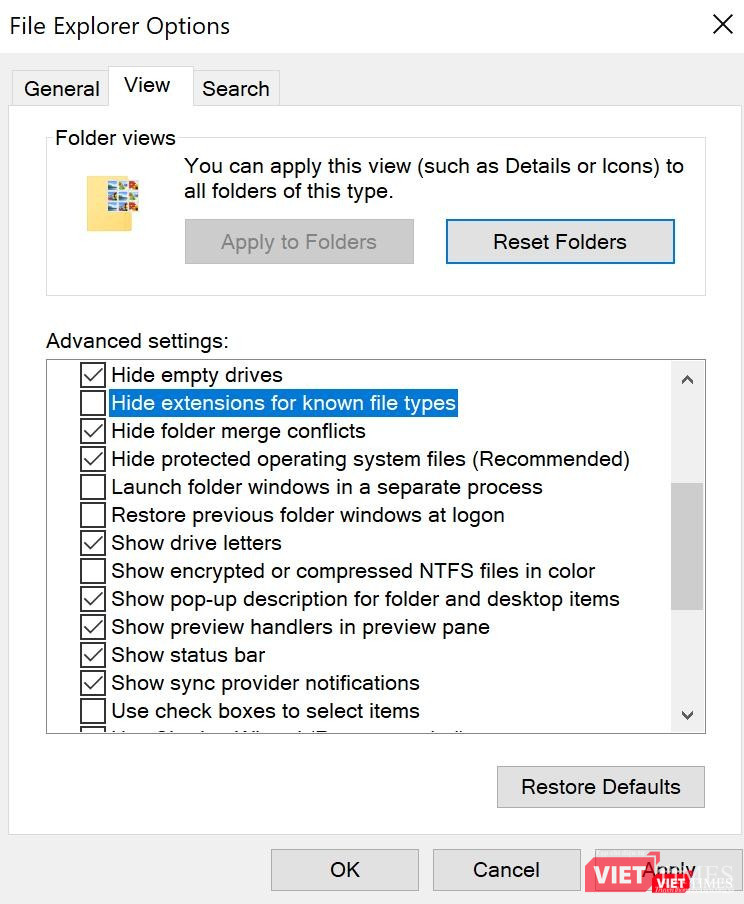Click the scroll-up arrow in settings list
This screenshot has height=904, width=744.
[x=687, y=380]
